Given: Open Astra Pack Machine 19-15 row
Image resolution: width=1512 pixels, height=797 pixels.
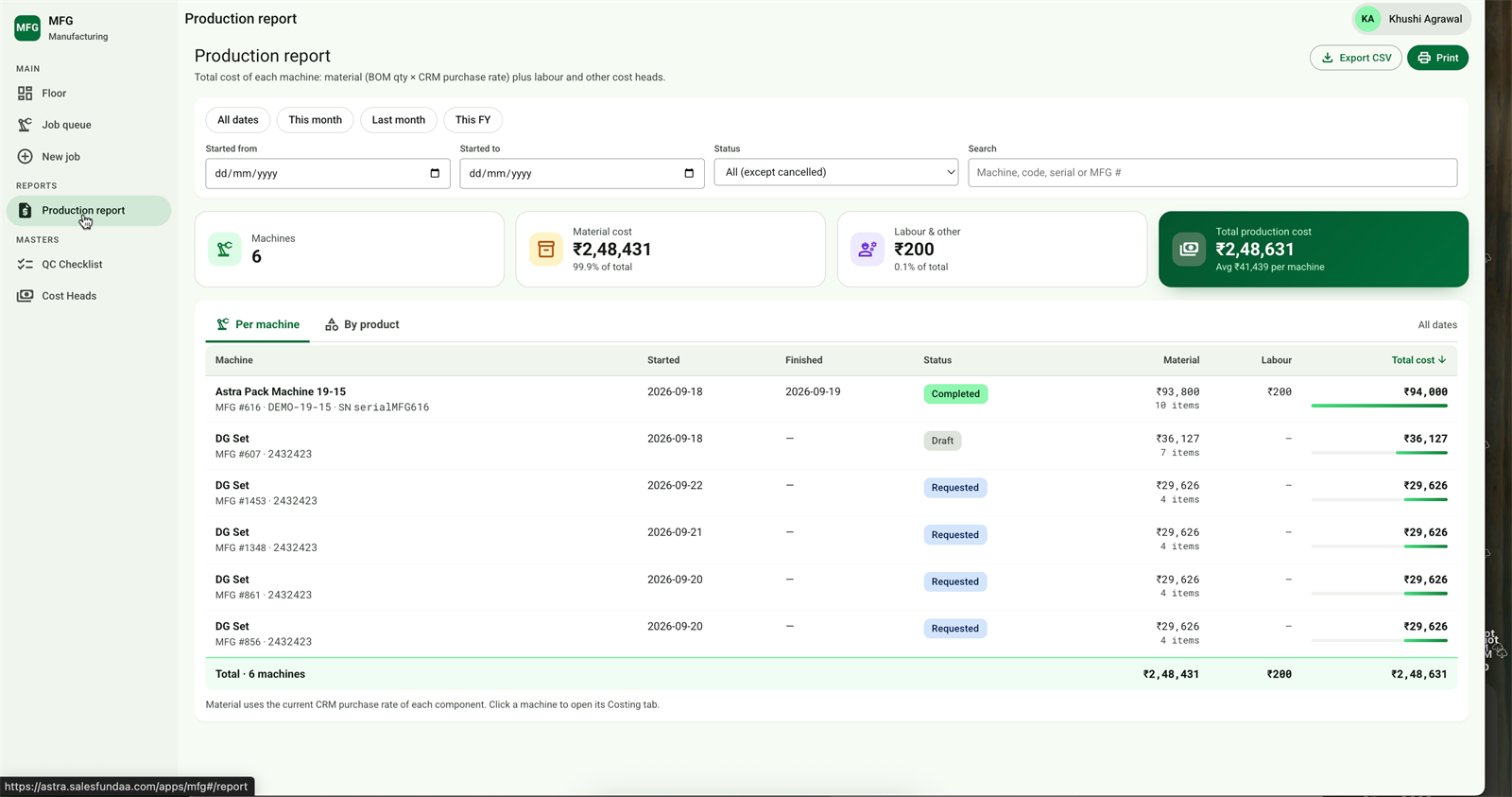Looking at the screenshot, I should pyautogui.click(x=832, y=399).
